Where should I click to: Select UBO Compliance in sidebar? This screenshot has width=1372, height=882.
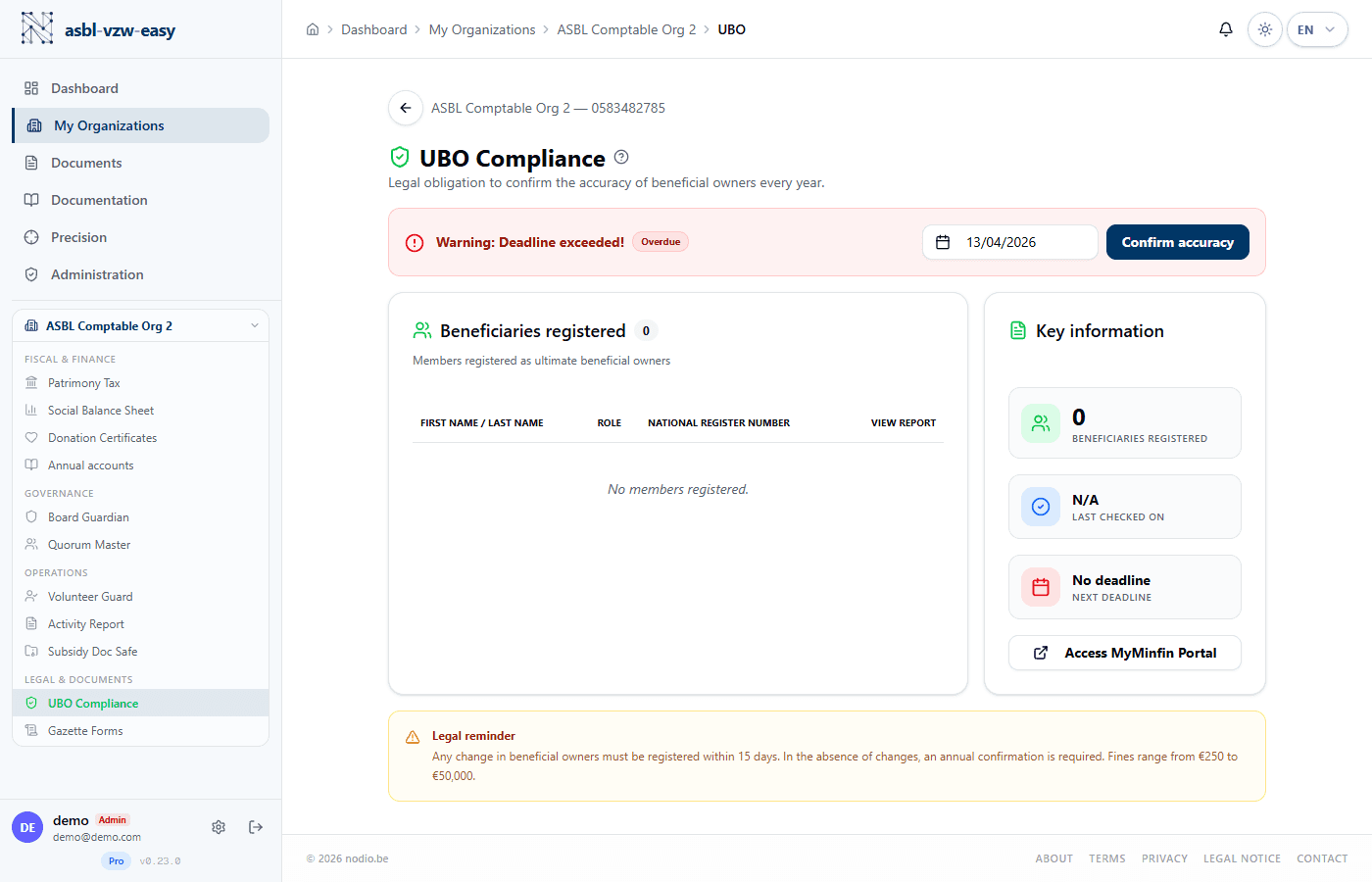pos(140,704)
